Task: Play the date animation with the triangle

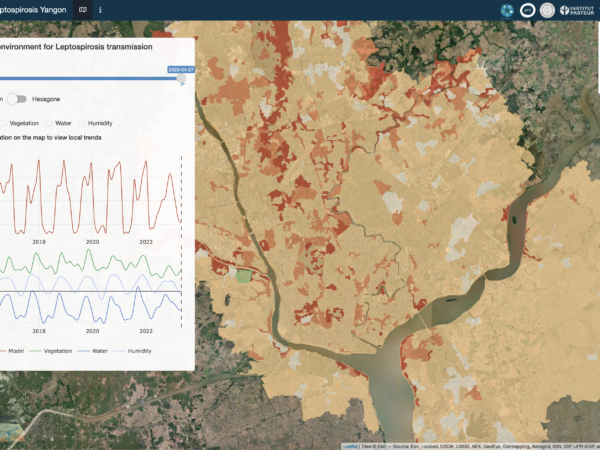Action: tap(183, 84)
